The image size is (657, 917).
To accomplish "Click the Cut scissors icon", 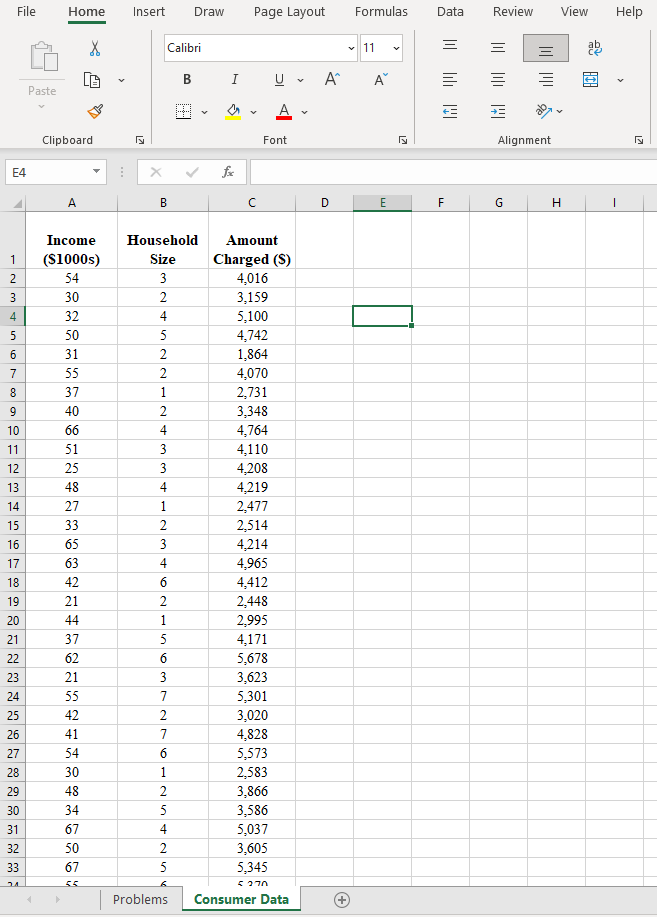I will [95, 48].
